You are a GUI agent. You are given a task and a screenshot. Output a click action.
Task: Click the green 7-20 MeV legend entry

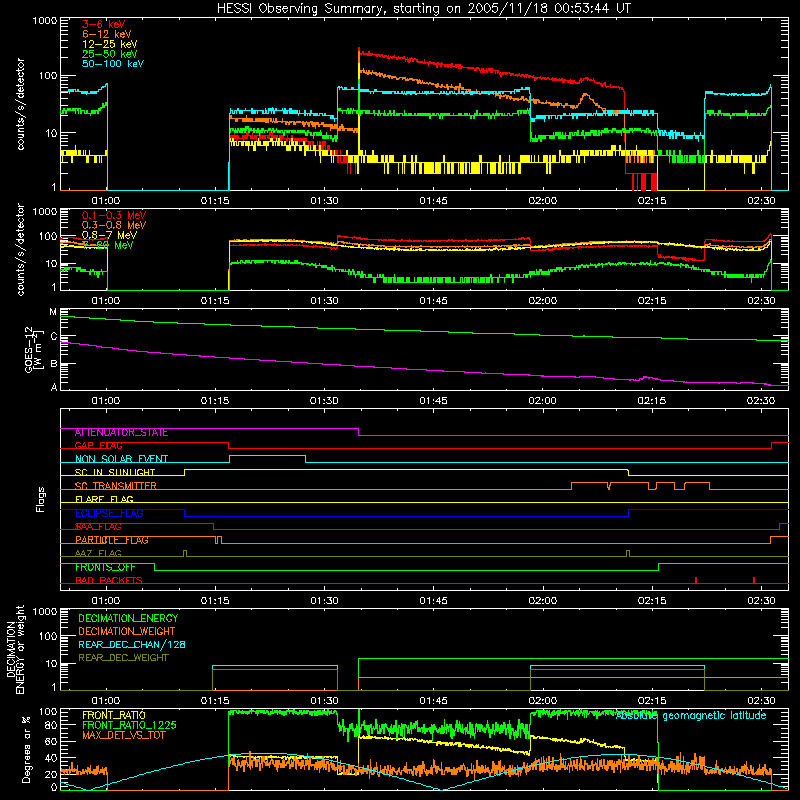108,245
